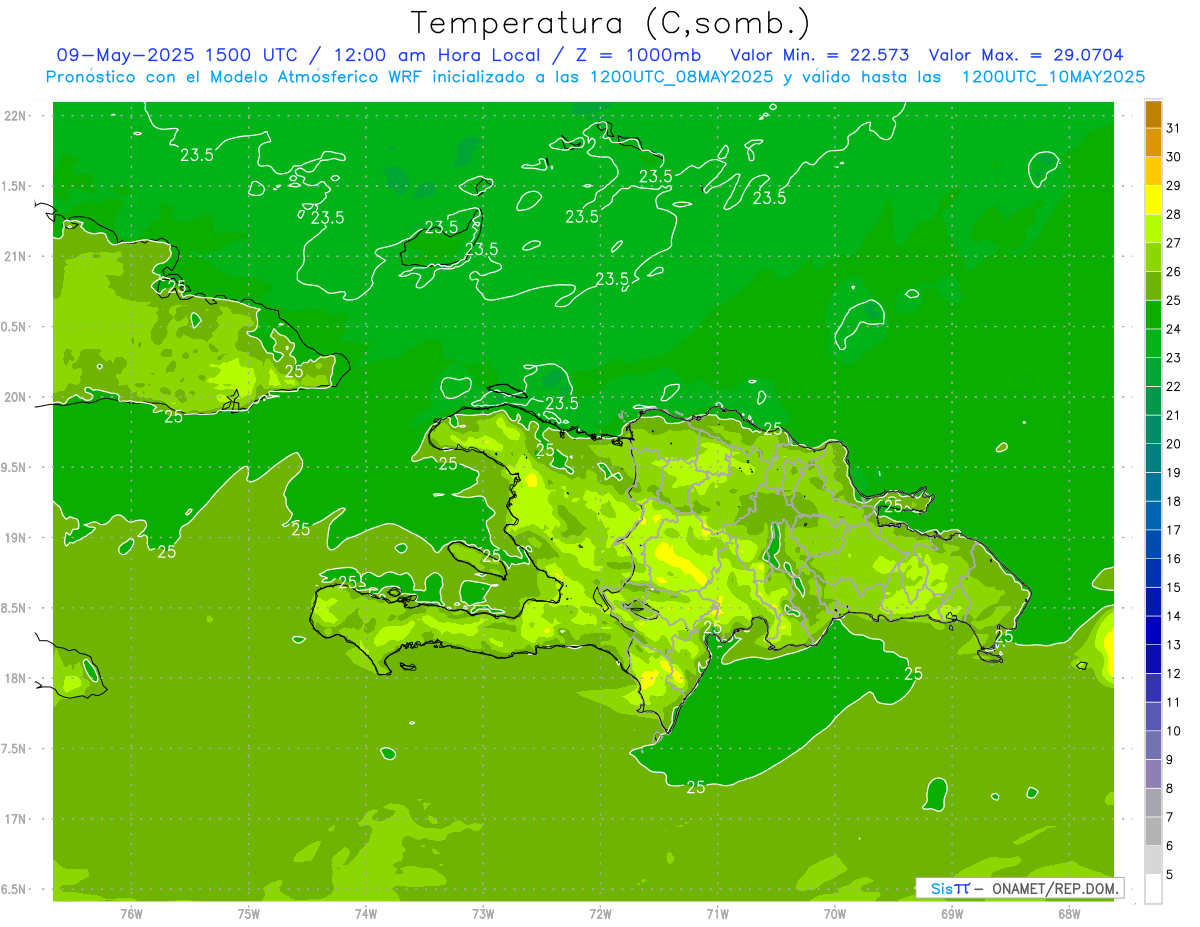The width and height of the screenshot is (1200, 927).
Task: Pick the dark orange swatch above legend 31
Action: click(1153, 114)
